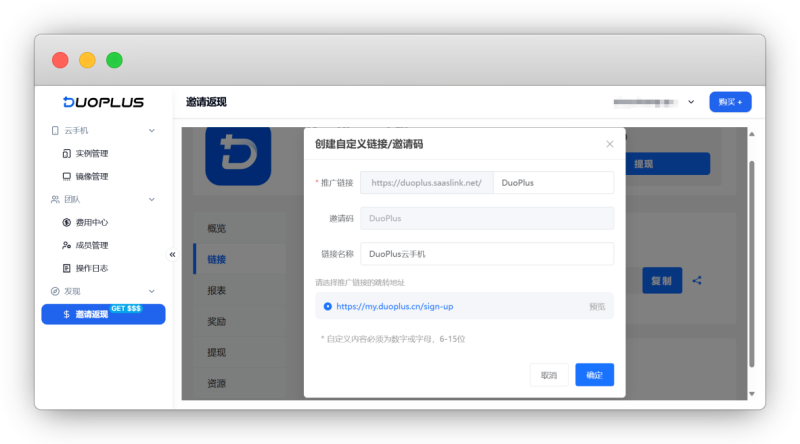Image resolution: width=800 pixels, height=444 pixels.
Task: Click the 请选择推广链接的跳转地址 label
Action: pyautogui.click(x=360, y=282)
